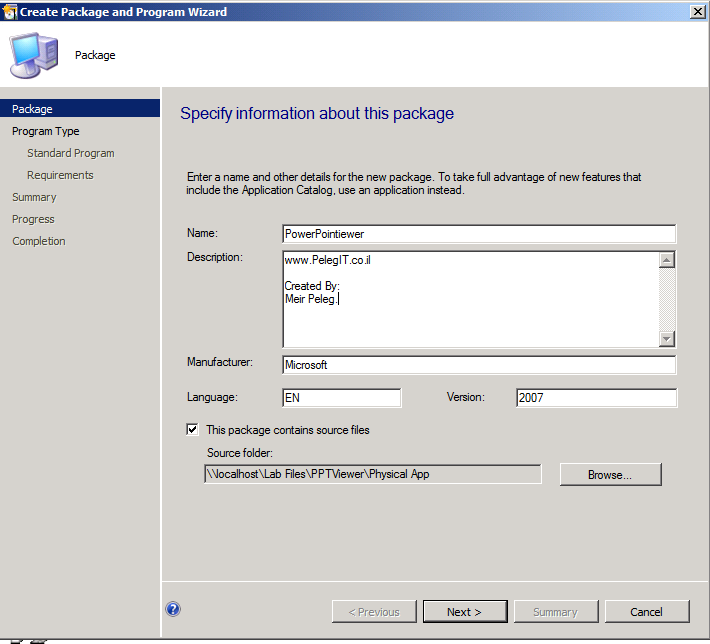Select the Completion step in the sidebar
Image resolution: width=710 pixels, height=644 pixels.
pyautogui.click(x=38, y=241)
